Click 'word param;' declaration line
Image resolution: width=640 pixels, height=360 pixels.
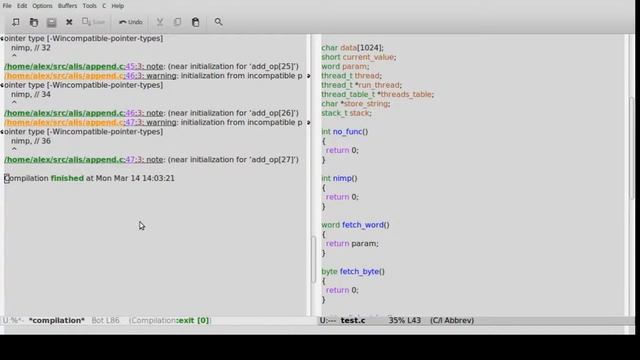(345, 66)
